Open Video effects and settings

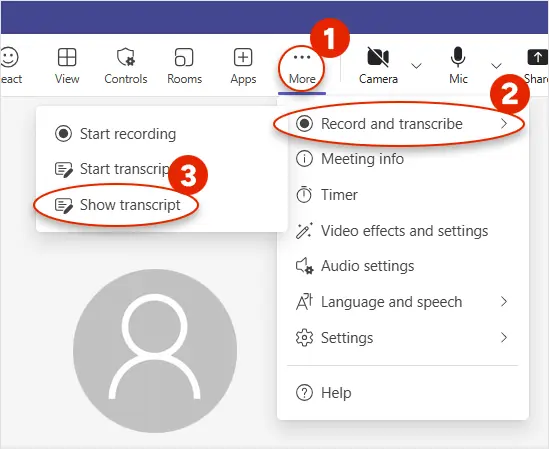402,231
